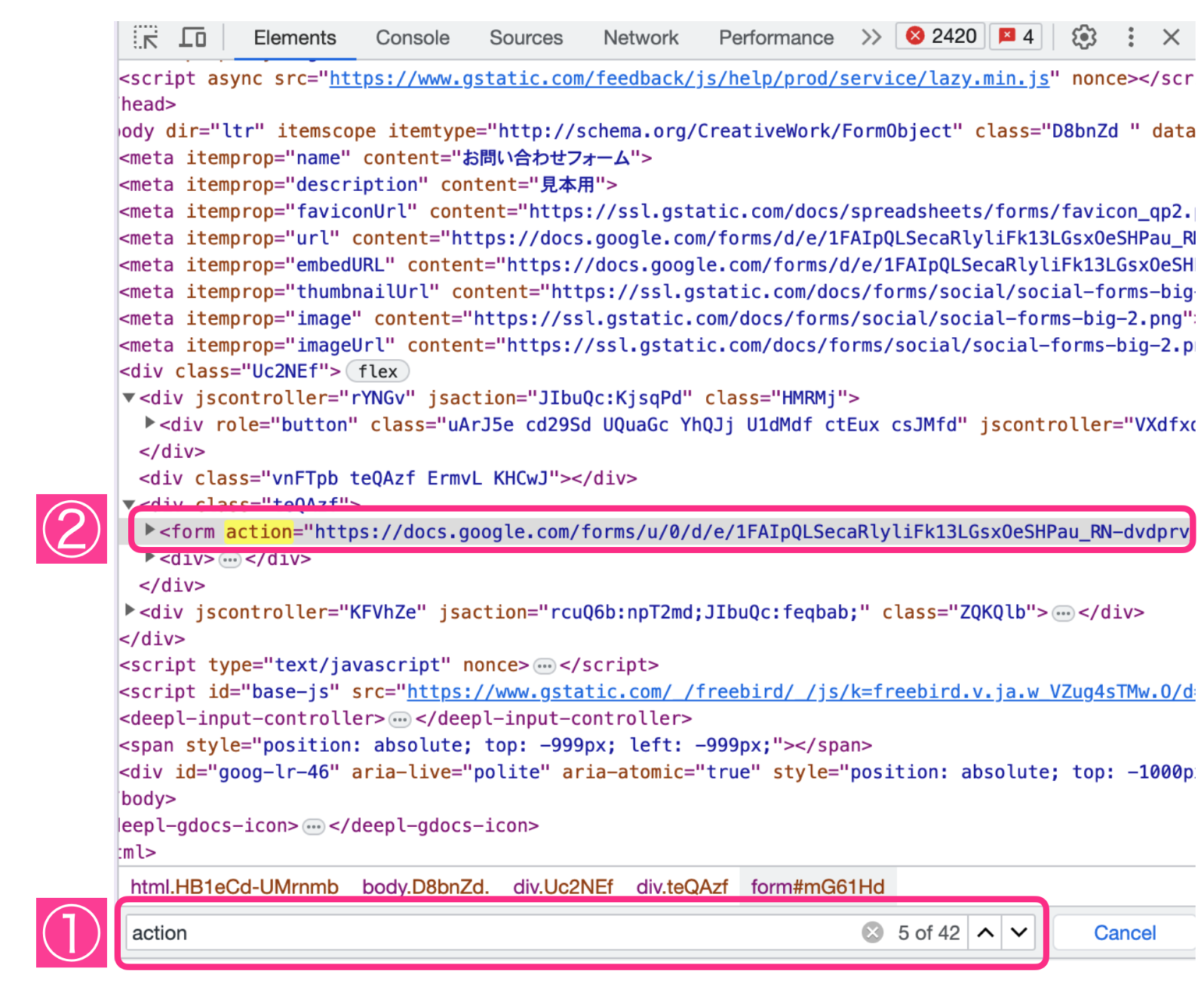Open the Issues panel showing 4 issues

[1015, 36]
